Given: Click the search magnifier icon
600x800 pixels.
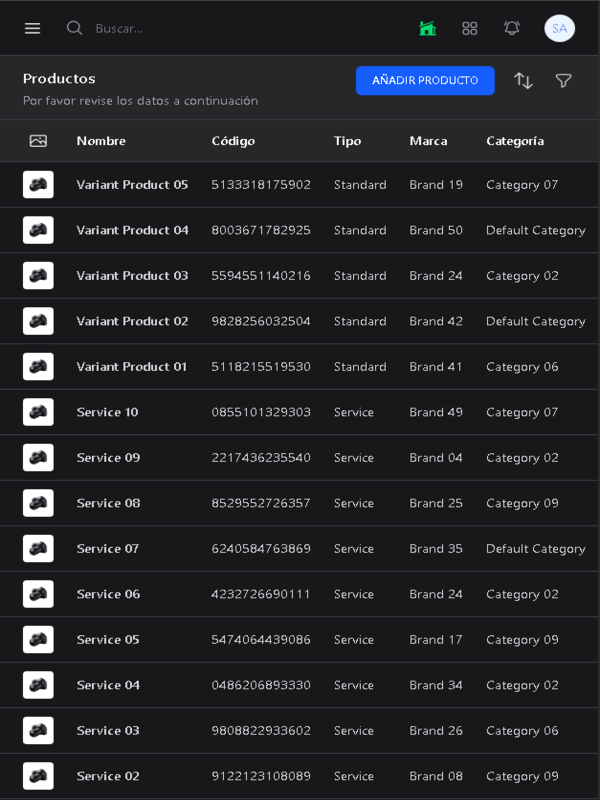Looking at the screenshot, I should point(74,28).
